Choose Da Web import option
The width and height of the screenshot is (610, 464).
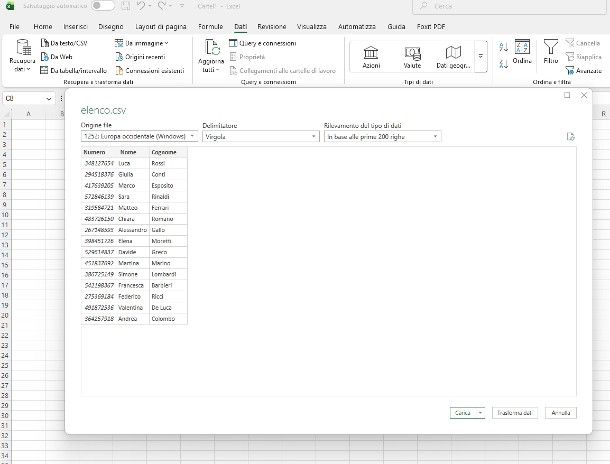coord(57,57)
